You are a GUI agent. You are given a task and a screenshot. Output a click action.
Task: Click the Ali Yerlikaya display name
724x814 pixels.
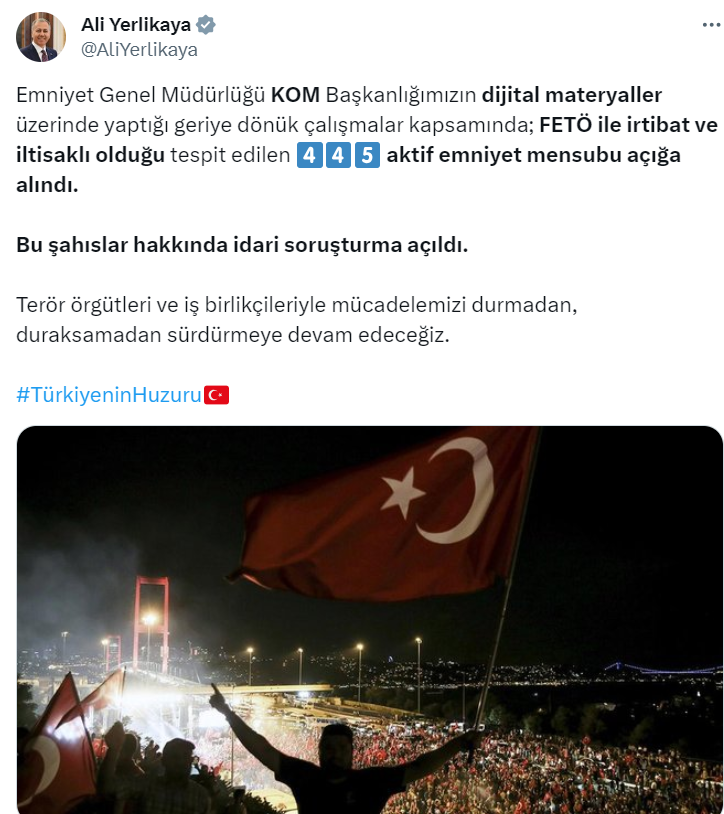tap(136, 24)
